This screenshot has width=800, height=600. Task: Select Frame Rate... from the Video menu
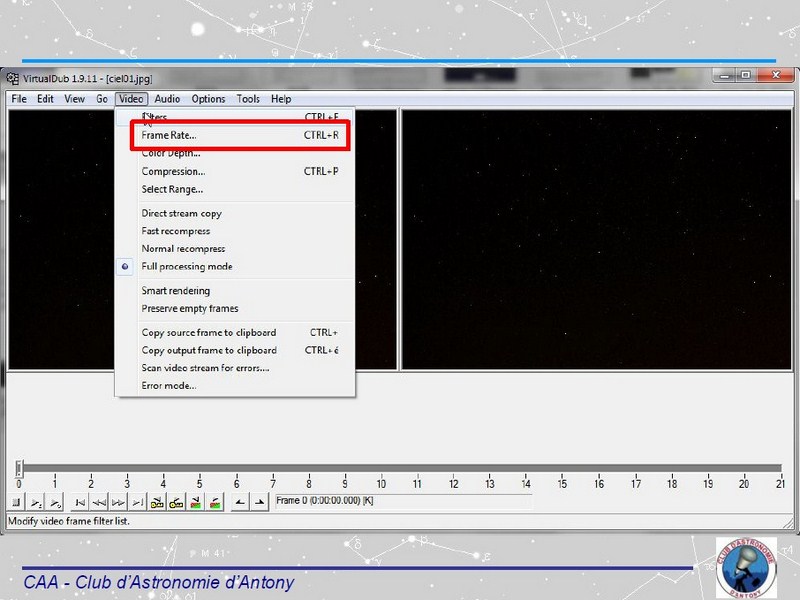point(169,135)
